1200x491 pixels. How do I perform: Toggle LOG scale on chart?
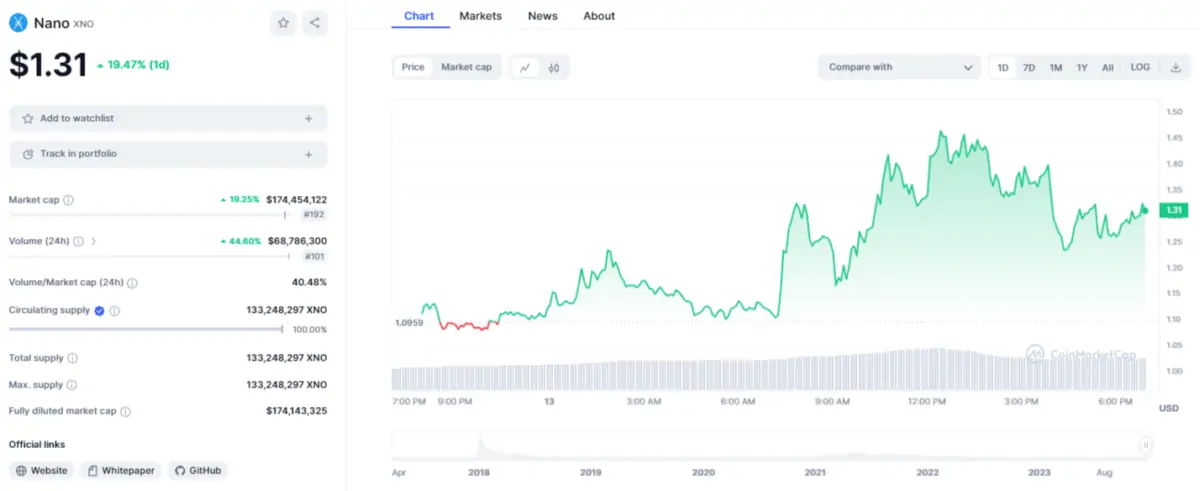point(1140,67)
